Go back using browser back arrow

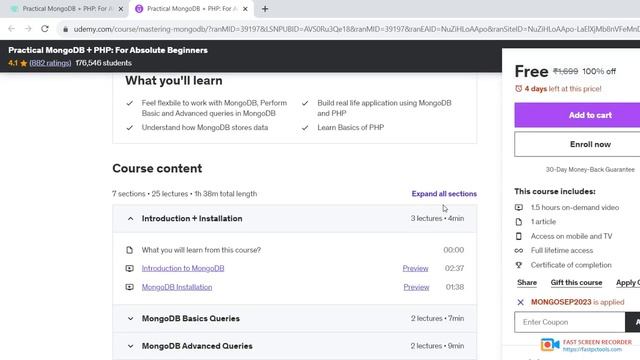pos(11,29)
